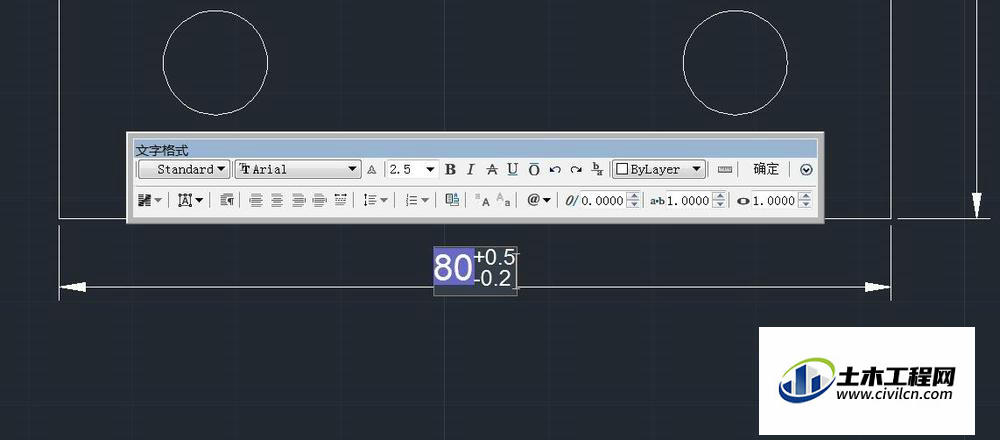Viewport: 1000px width, 440px height.
Task: Toggle strikethrough formatting
Action: pyautogui.click(x=492, y=170)
